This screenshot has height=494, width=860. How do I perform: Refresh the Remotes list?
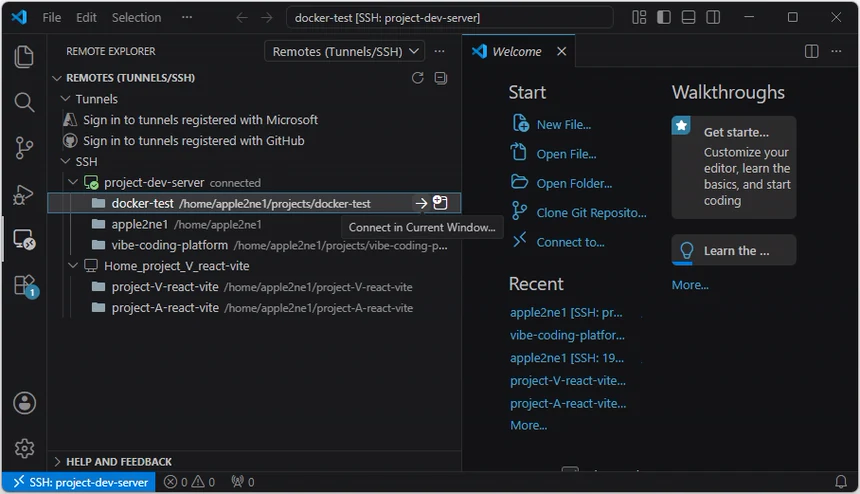(417, 78)
